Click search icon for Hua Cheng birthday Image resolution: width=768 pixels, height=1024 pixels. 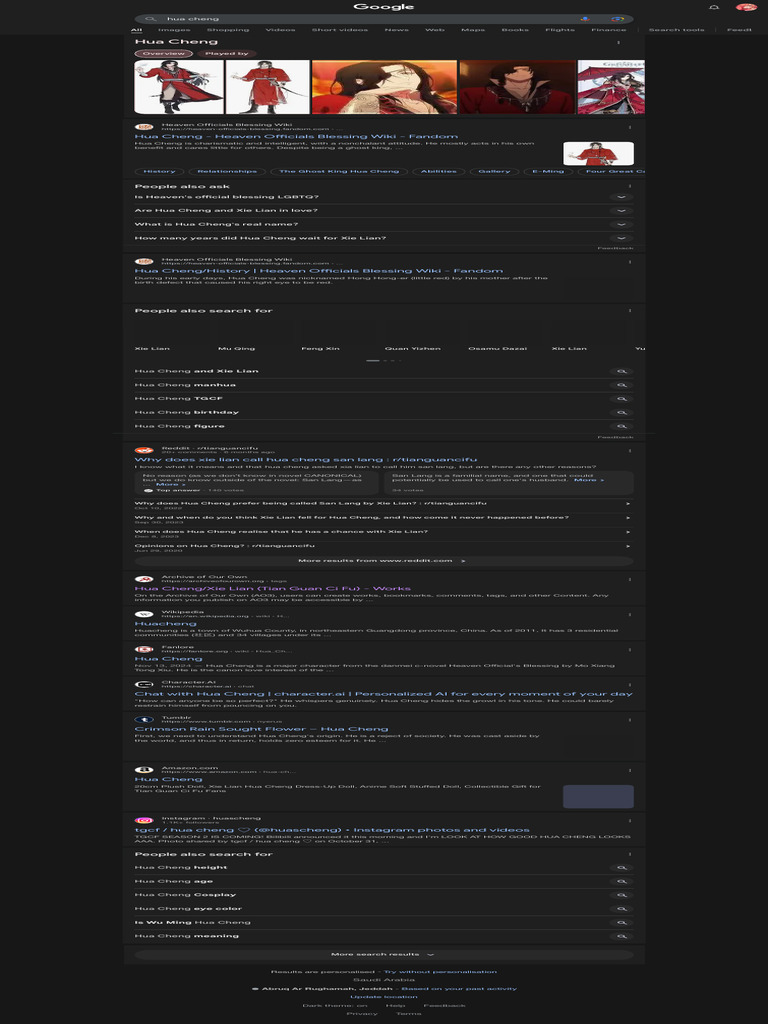tap(622, 412)
